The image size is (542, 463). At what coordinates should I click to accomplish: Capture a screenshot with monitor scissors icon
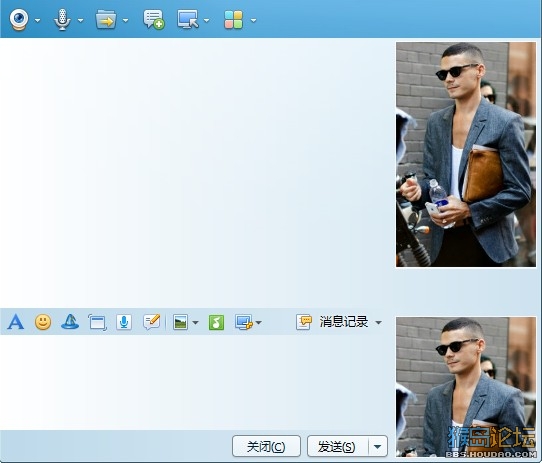click(244, 322)
